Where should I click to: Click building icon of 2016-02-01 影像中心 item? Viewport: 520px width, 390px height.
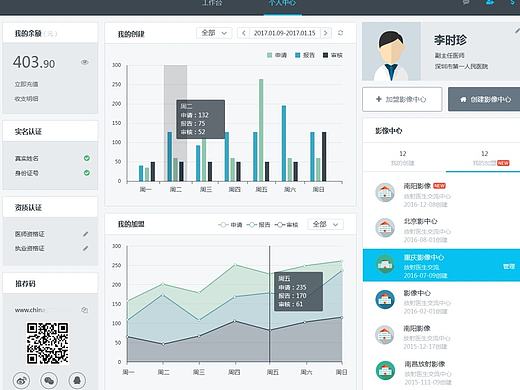385,300
